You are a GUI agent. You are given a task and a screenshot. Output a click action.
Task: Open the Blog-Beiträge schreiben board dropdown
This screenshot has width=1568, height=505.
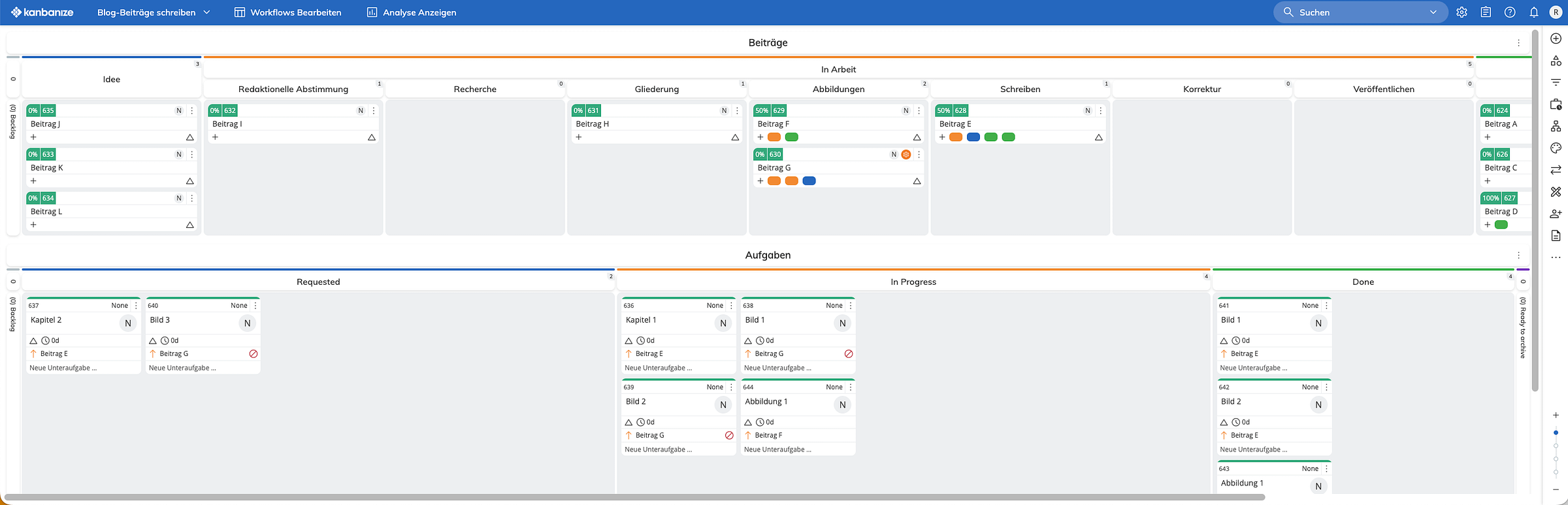tap(154, 12)
